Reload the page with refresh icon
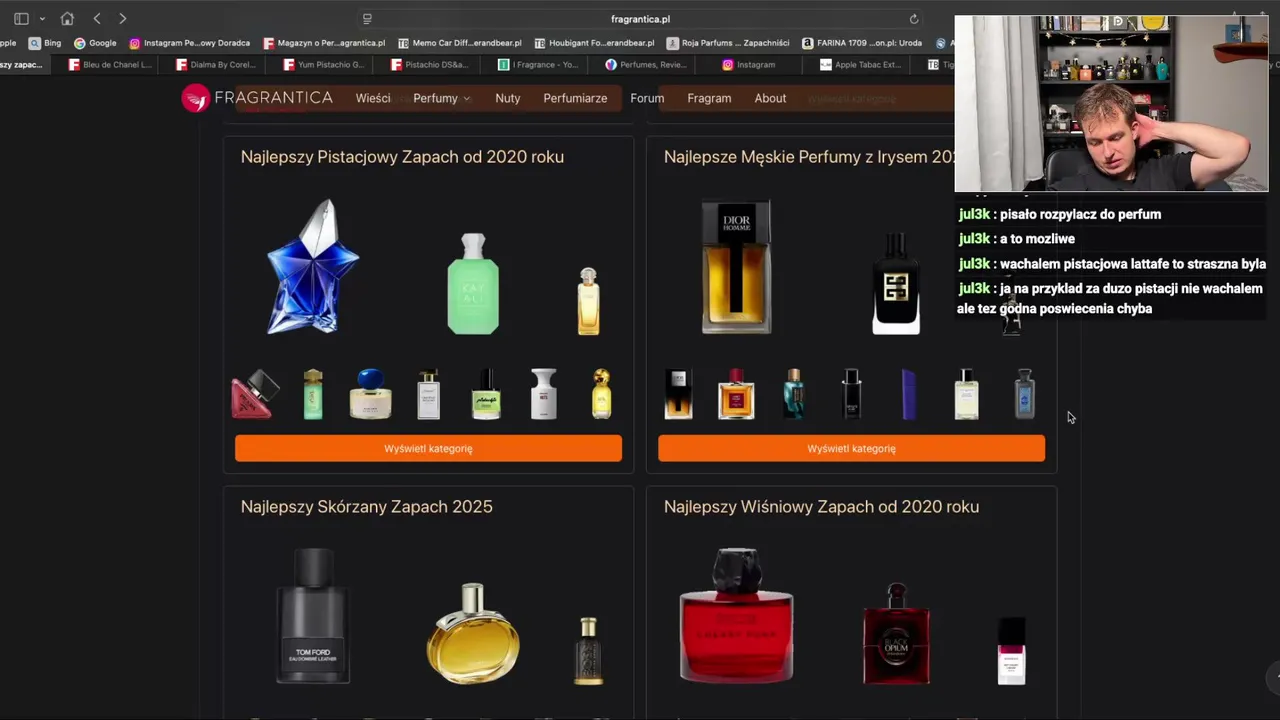The width and height of the screenshot is (1280, 720). click(x=913, y=19)
